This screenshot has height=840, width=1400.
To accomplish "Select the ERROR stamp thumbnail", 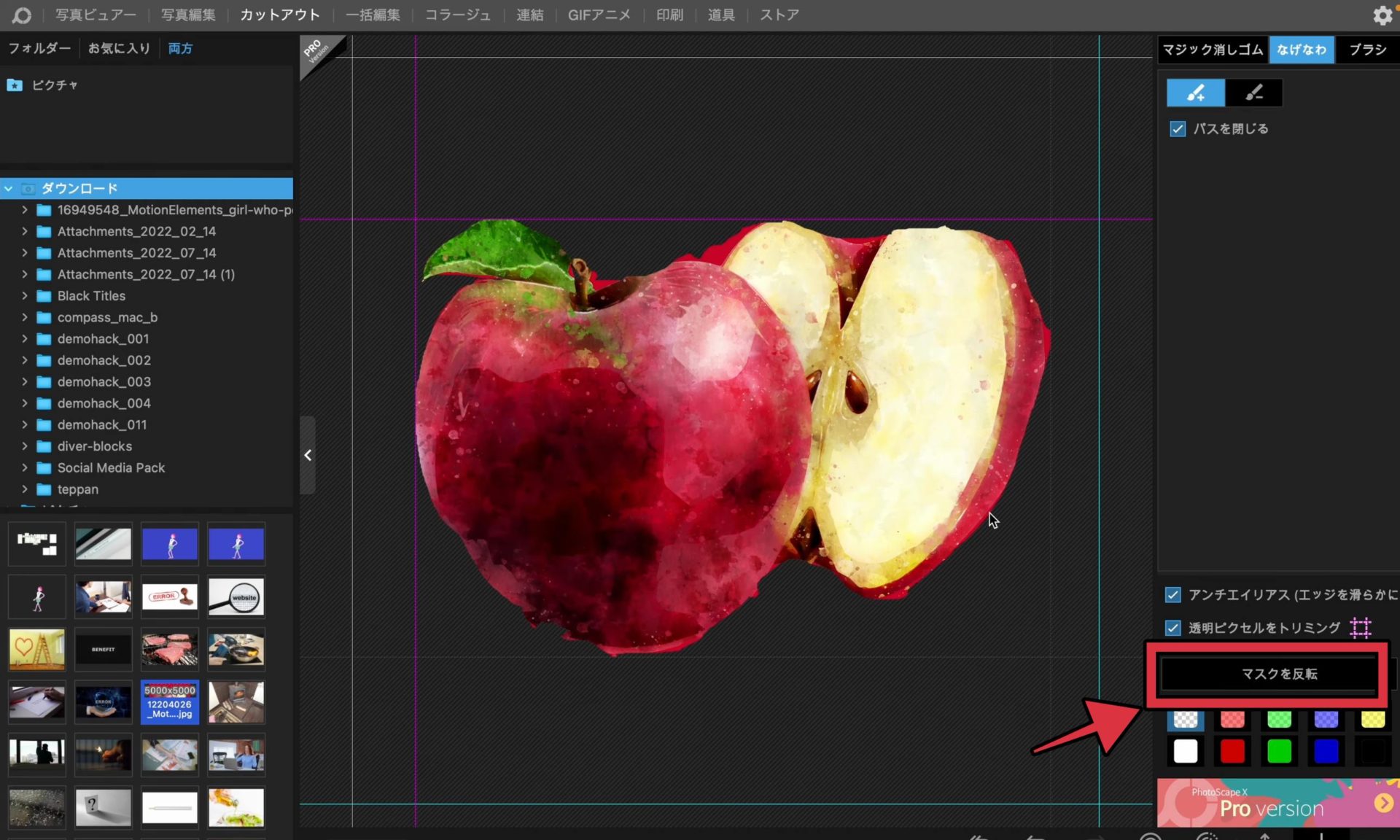I will coord(169,597).
